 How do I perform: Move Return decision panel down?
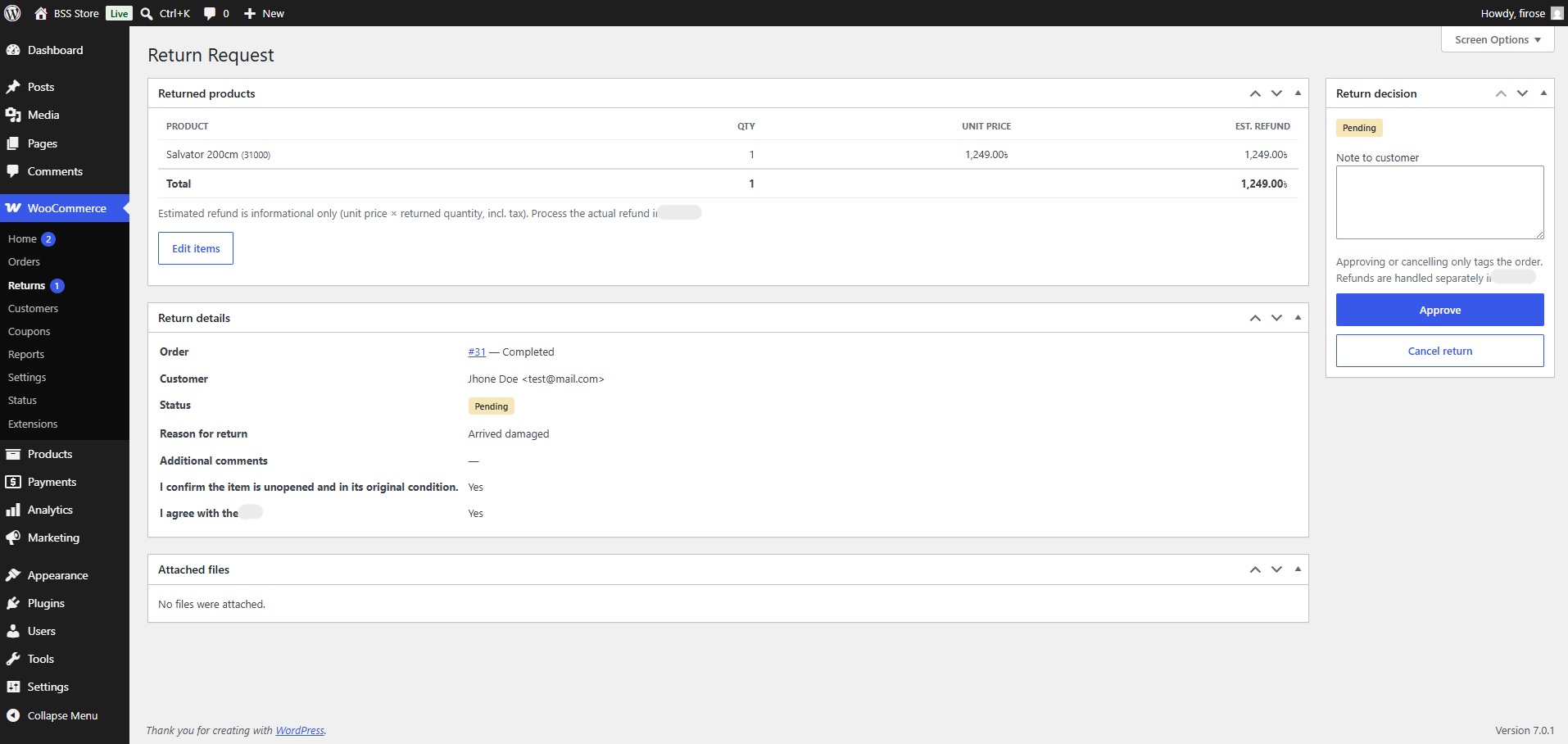coord(1522,93)
